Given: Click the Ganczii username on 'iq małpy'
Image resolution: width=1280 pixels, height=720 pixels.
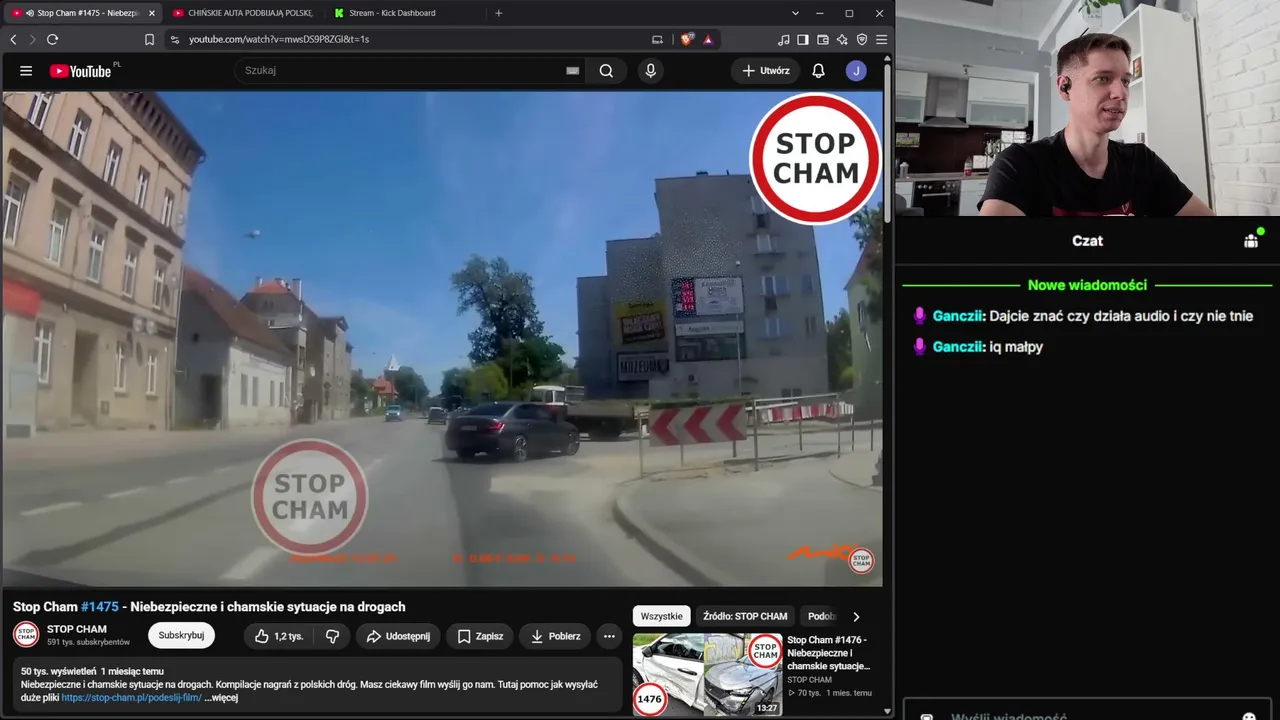Looking at the screenshot, I should pyautogui.click(x=959, y=347).
